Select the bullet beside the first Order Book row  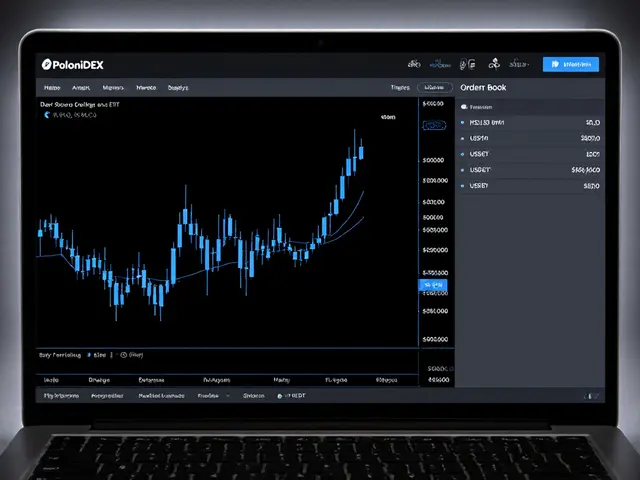point(463,122)
